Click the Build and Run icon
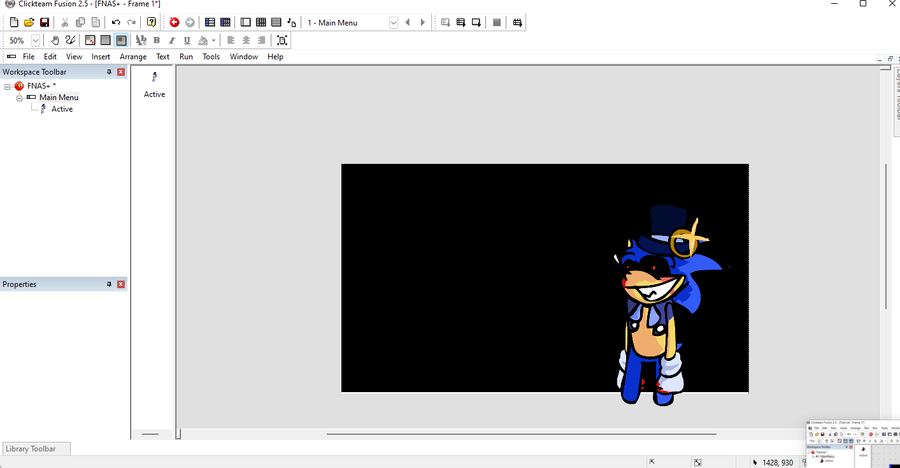The image size is (900, 468). point(517,22)
